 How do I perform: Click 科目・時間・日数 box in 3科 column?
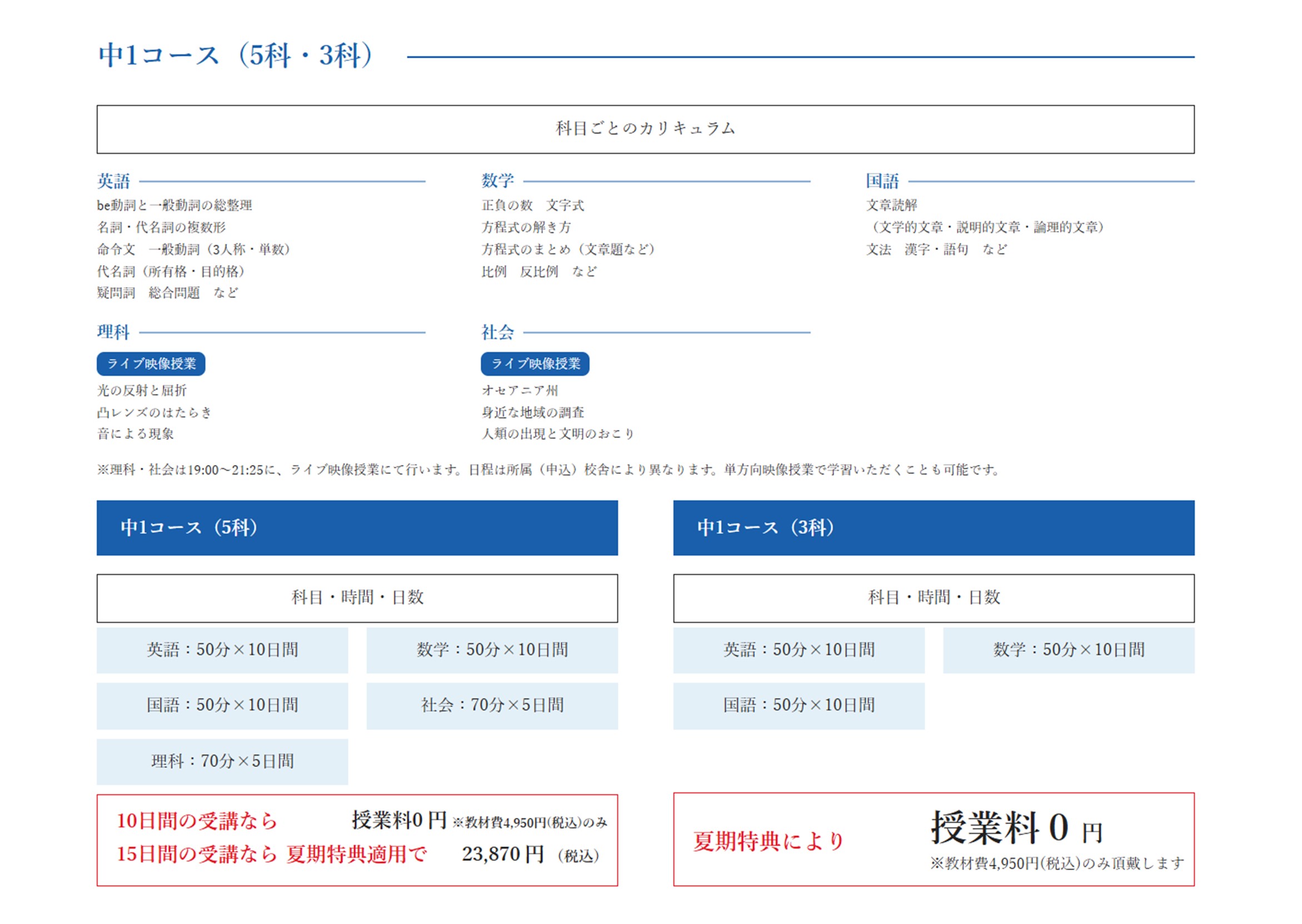pos(933,597)
